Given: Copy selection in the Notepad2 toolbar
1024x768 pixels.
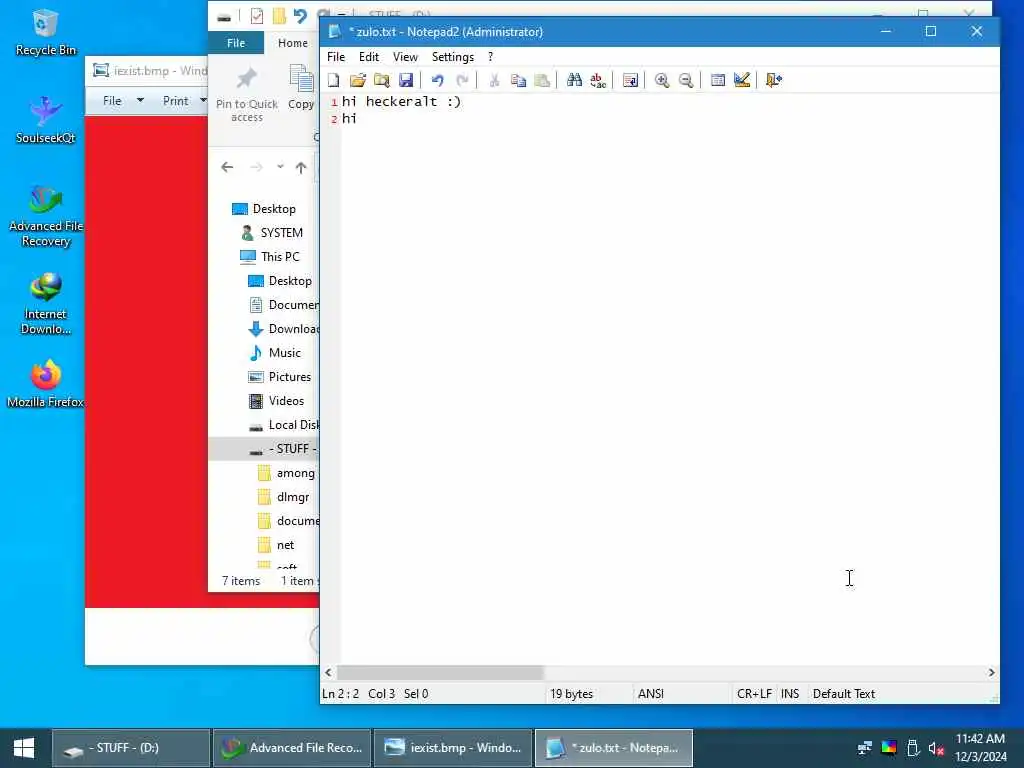Looking at the screenshot, I should (x=519, y=80).
